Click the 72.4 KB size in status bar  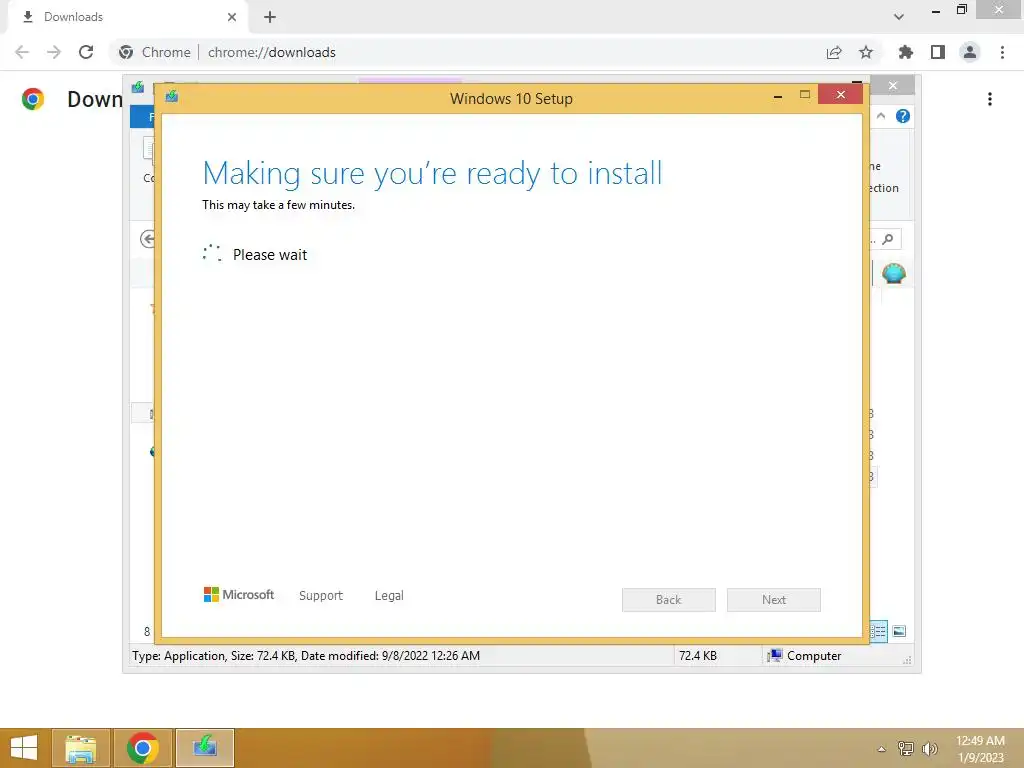[x=697, y=656]
